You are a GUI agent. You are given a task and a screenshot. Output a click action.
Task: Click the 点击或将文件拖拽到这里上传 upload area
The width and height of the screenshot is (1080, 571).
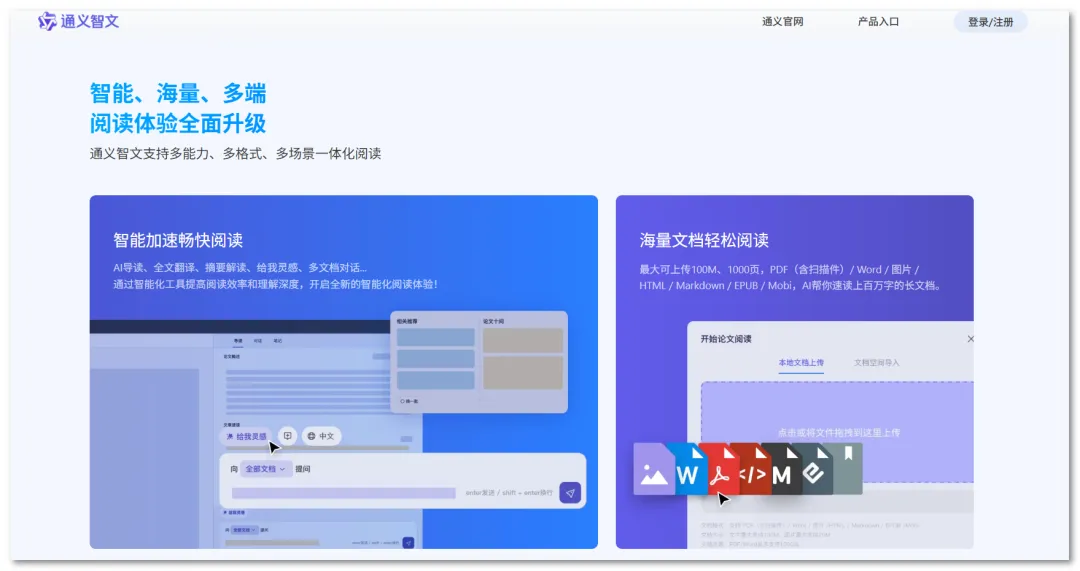(838, 433)
